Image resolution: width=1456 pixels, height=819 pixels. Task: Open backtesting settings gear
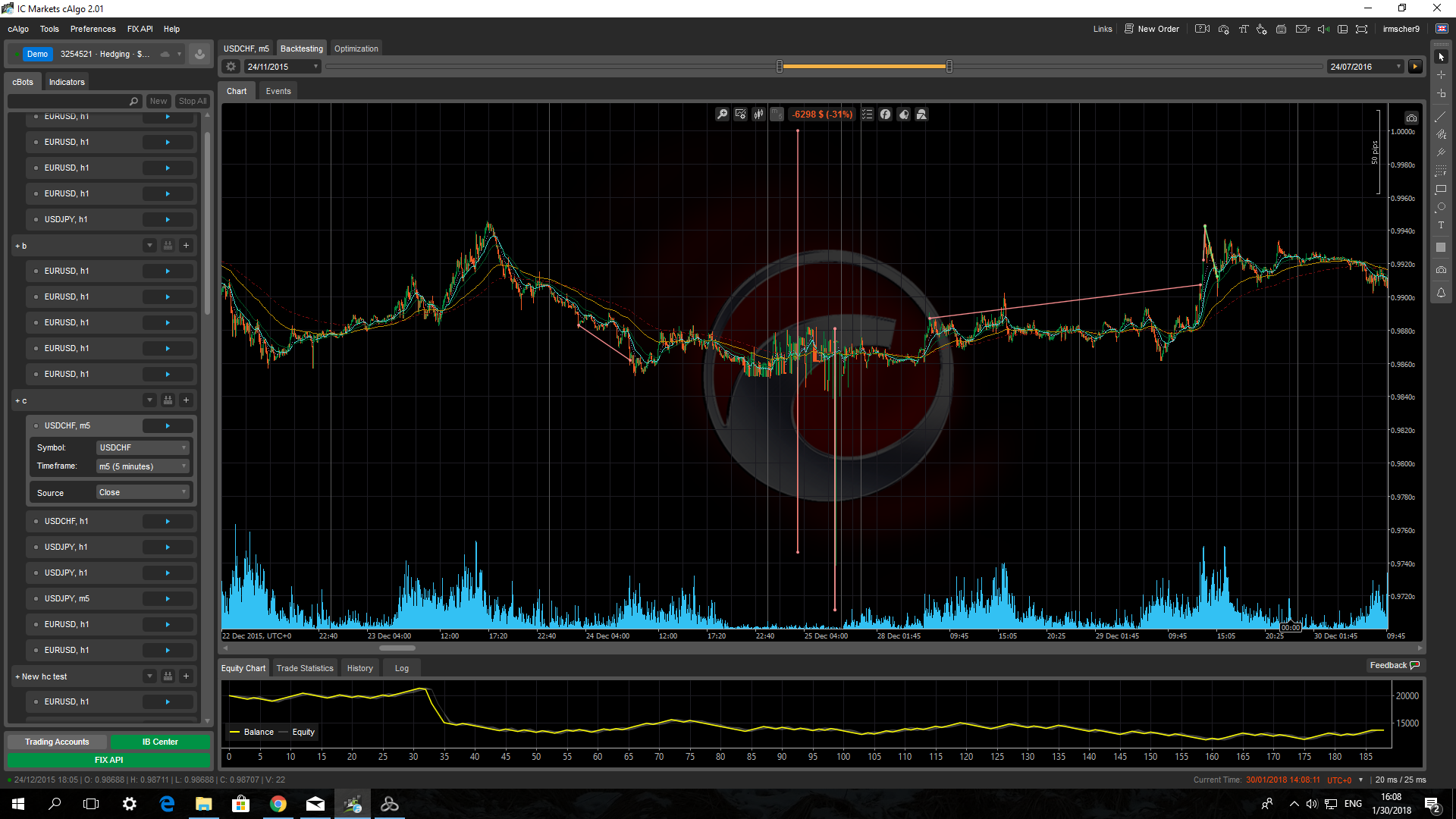(231, 67)
